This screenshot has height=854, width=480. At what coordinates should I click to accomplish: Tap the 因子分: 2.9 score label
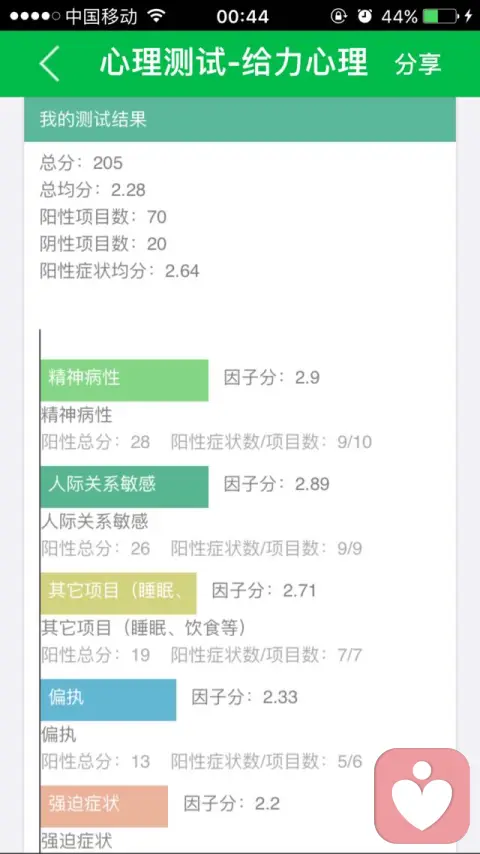(272, 377)
